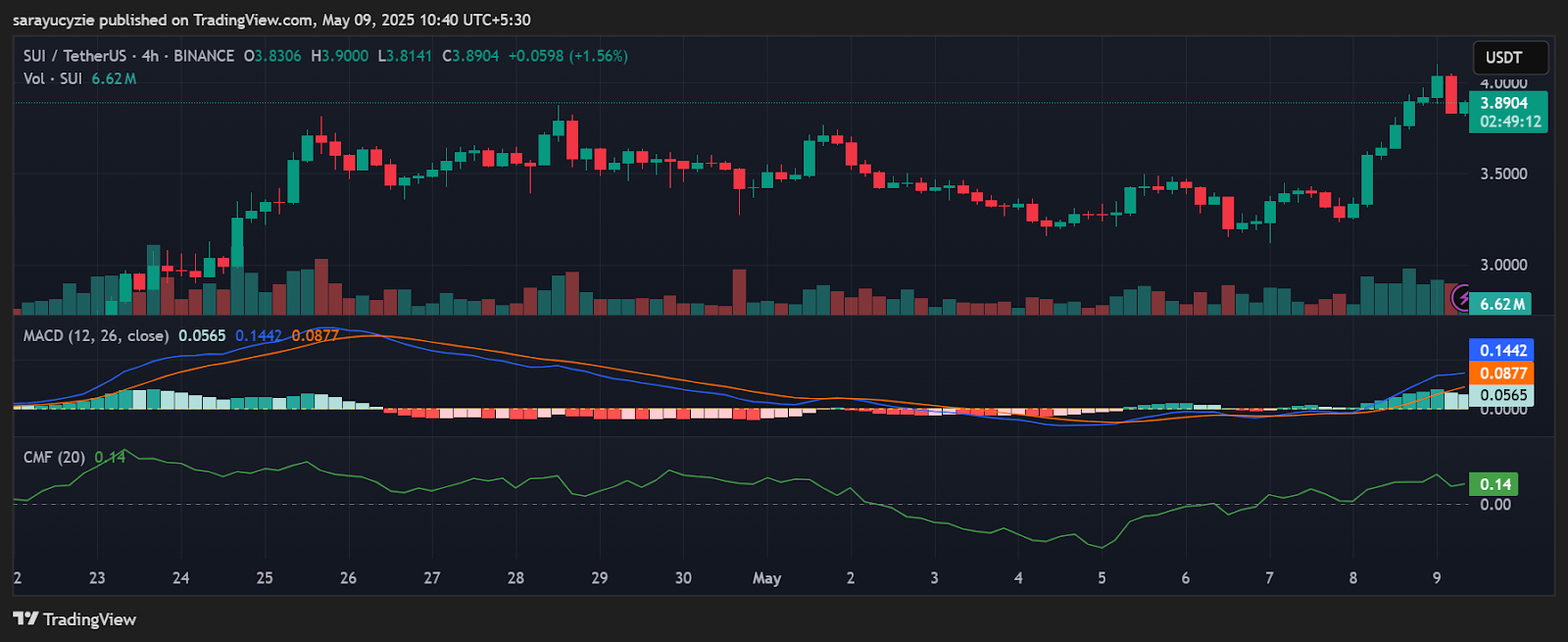Click the May label on time axis
Image resolution: width=1568 pixels, height=642 pixels.
tap(766, 578)
